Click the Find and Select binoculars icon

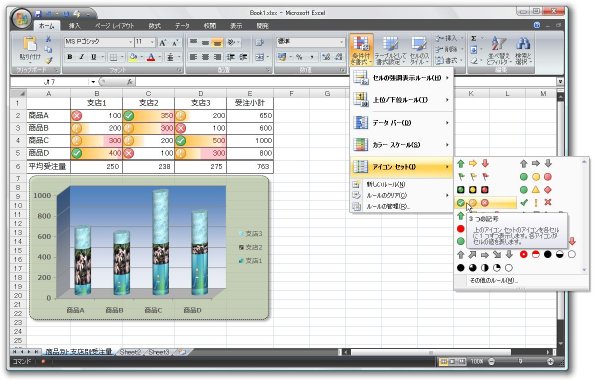[x=523, y=43]
